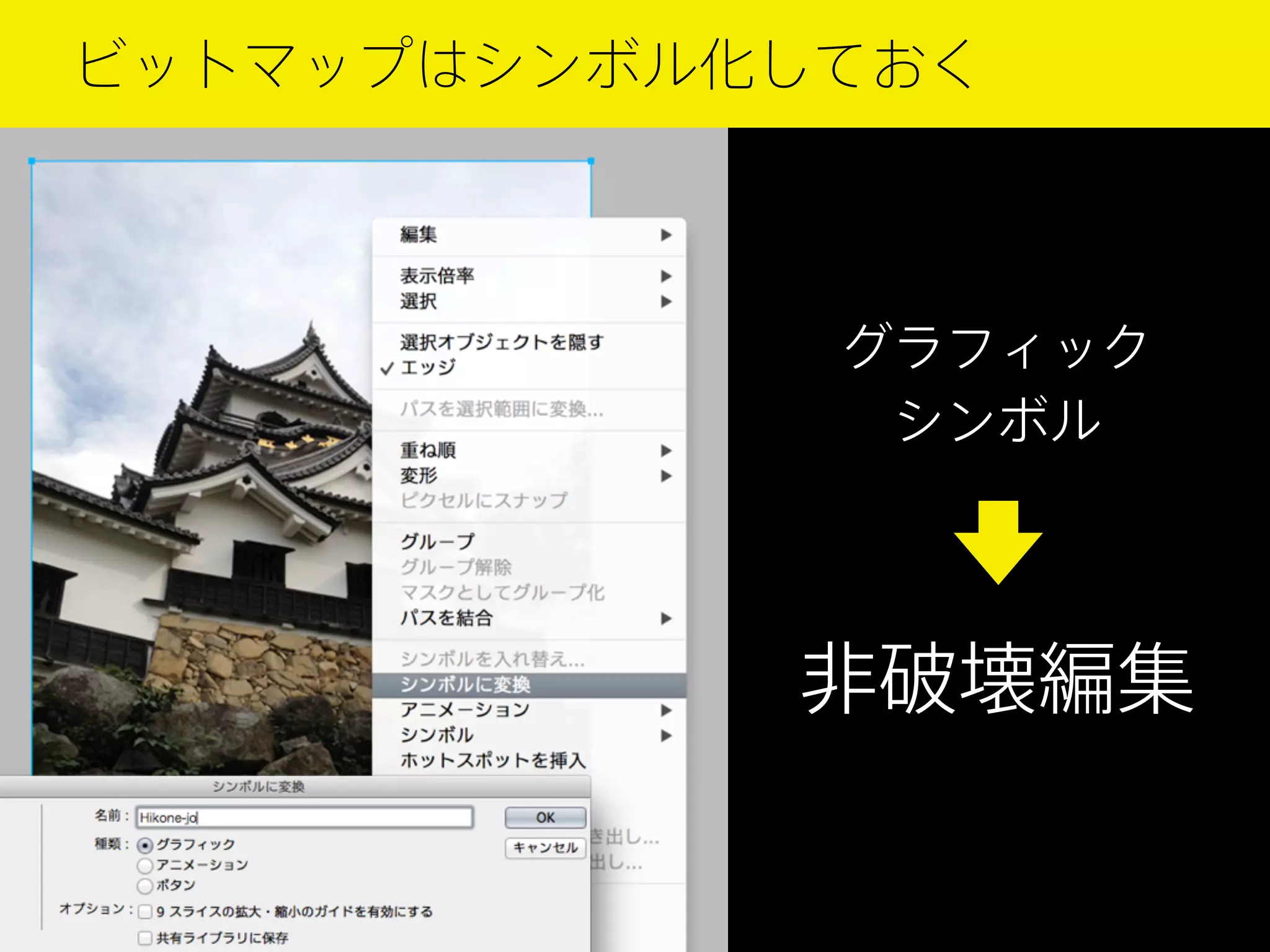
Task: Click the 名前 field containing Hikone-jo
Action: pyautogui.click(x=304, y=818)
